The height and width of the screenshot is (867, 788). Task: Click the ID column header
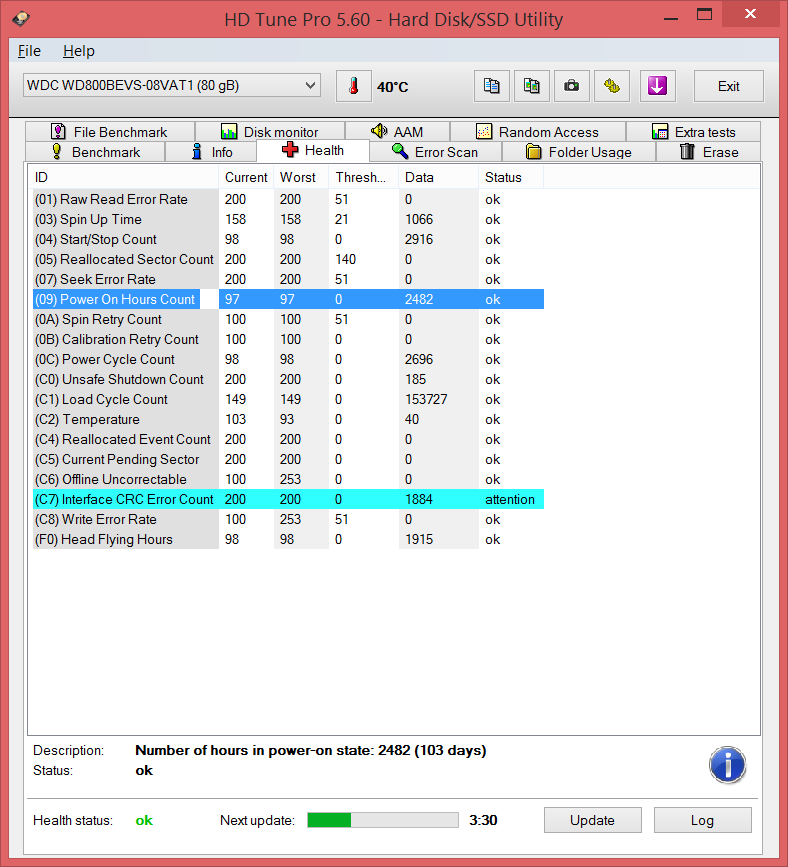125,177
